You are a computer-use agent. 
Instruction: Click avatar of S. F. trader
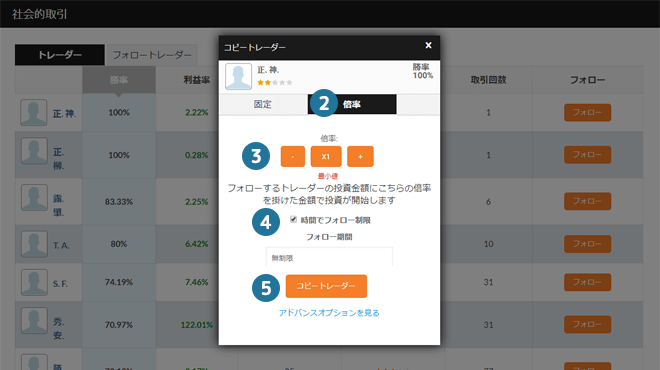click(34, 282)
